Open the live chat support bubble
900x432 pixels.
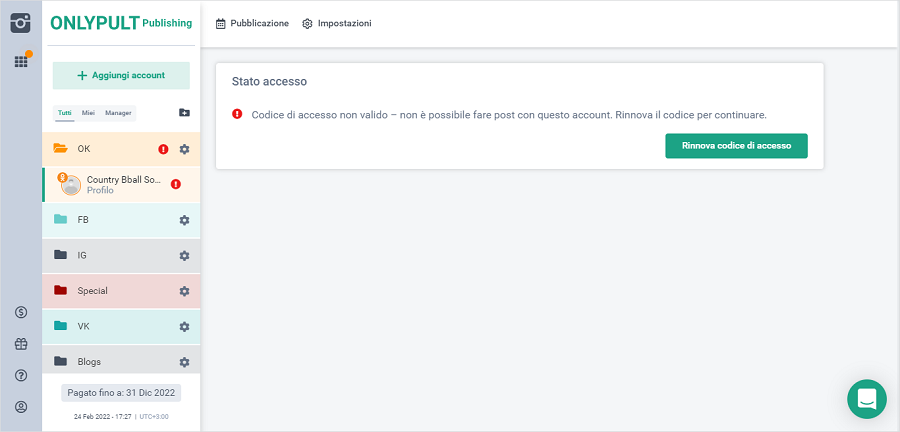[866, 399]
